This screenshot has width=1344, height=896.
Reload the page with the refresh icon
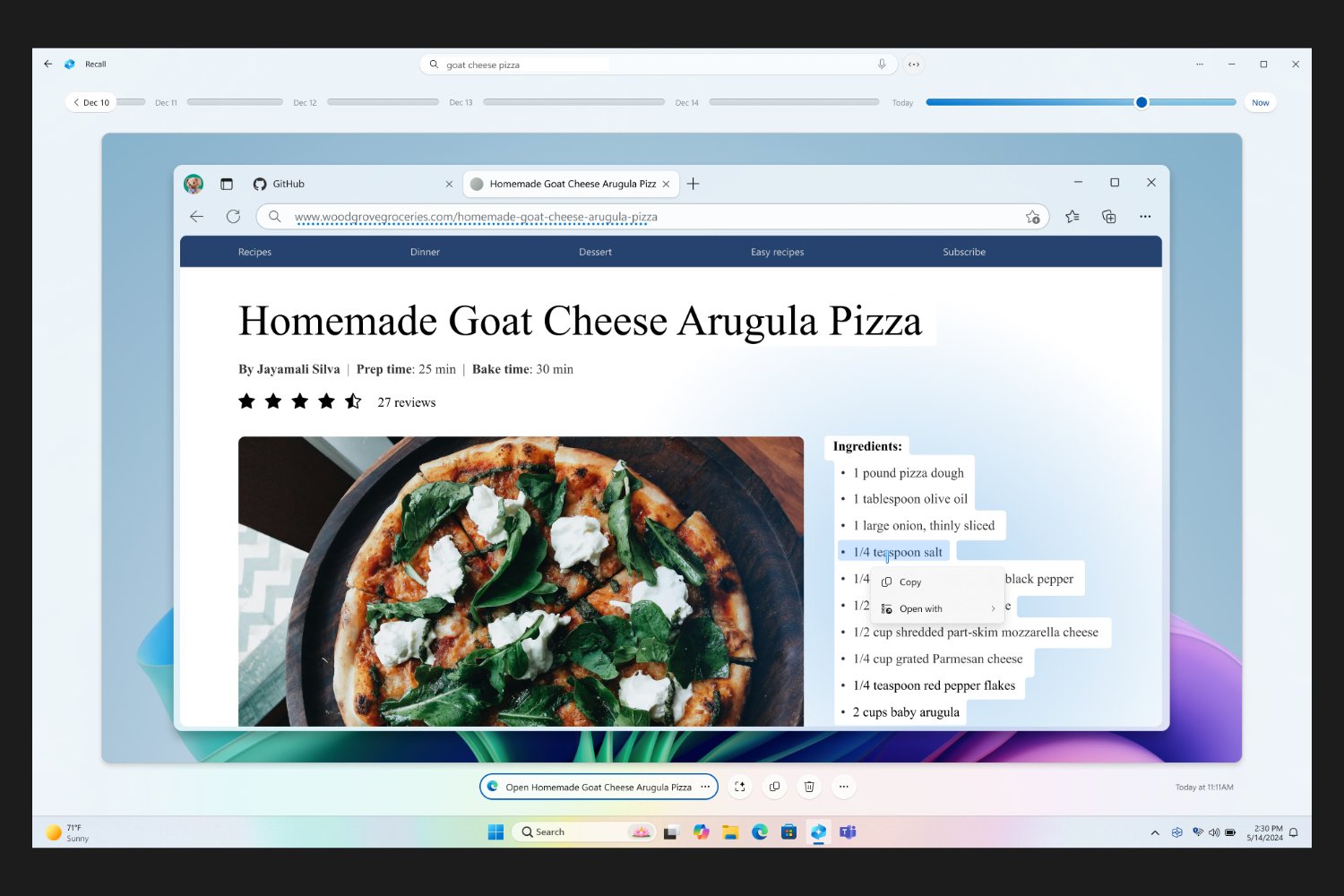(233, 216)
